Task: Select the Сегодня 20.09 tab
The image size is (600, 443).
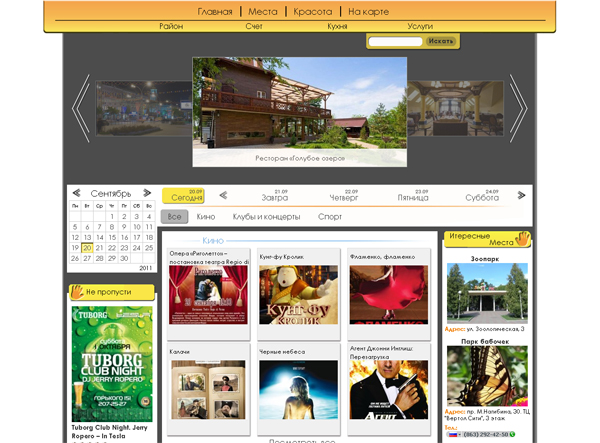Action: pos(183,195)
